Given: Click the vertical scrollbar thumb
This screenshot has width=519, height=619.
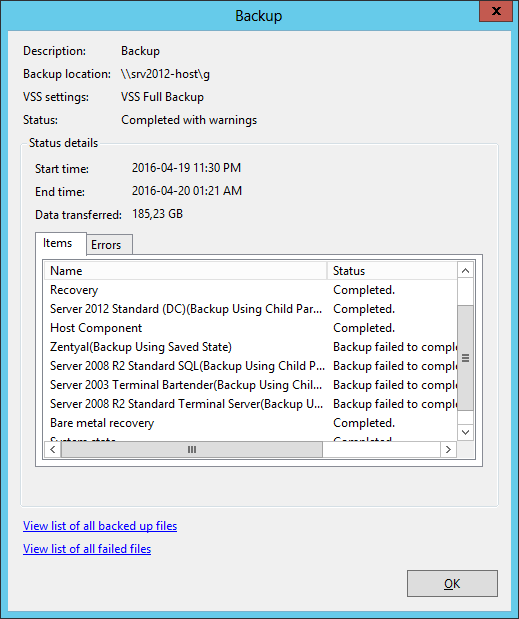Looking at the screenshot, I should [465, 358].
